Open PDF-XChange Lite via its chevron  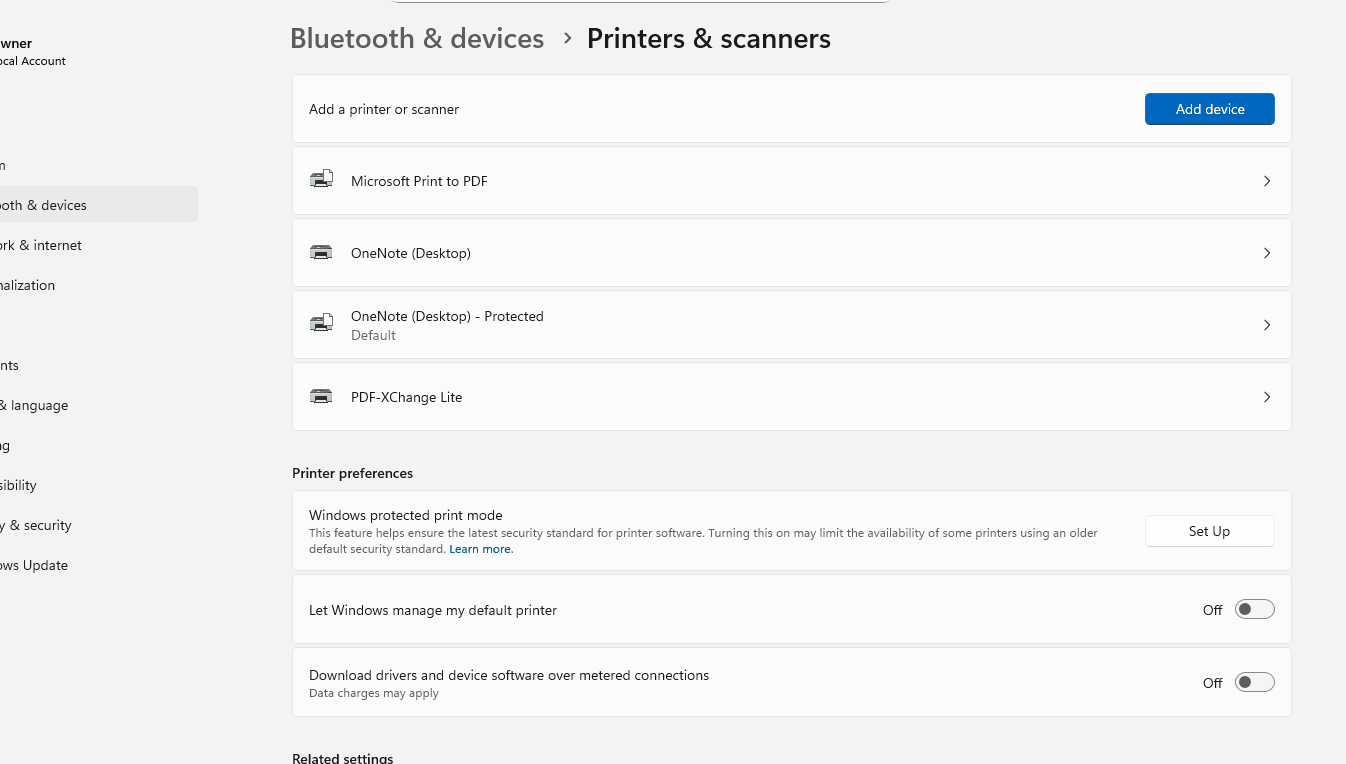pos(1266,397)
